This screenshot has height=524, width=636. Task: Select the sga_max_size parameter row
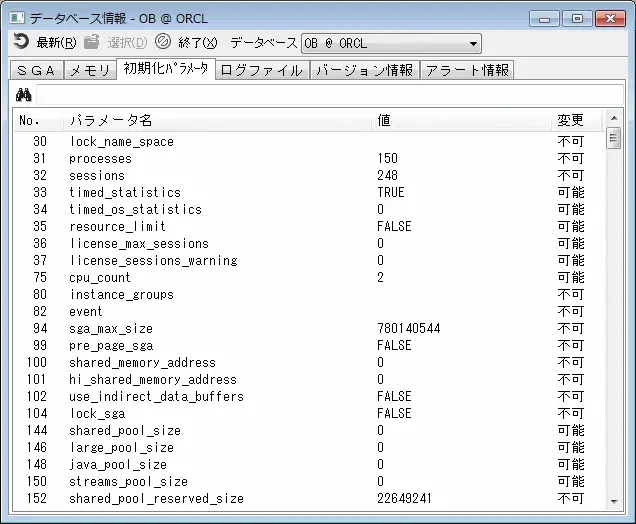coord(111,328)
